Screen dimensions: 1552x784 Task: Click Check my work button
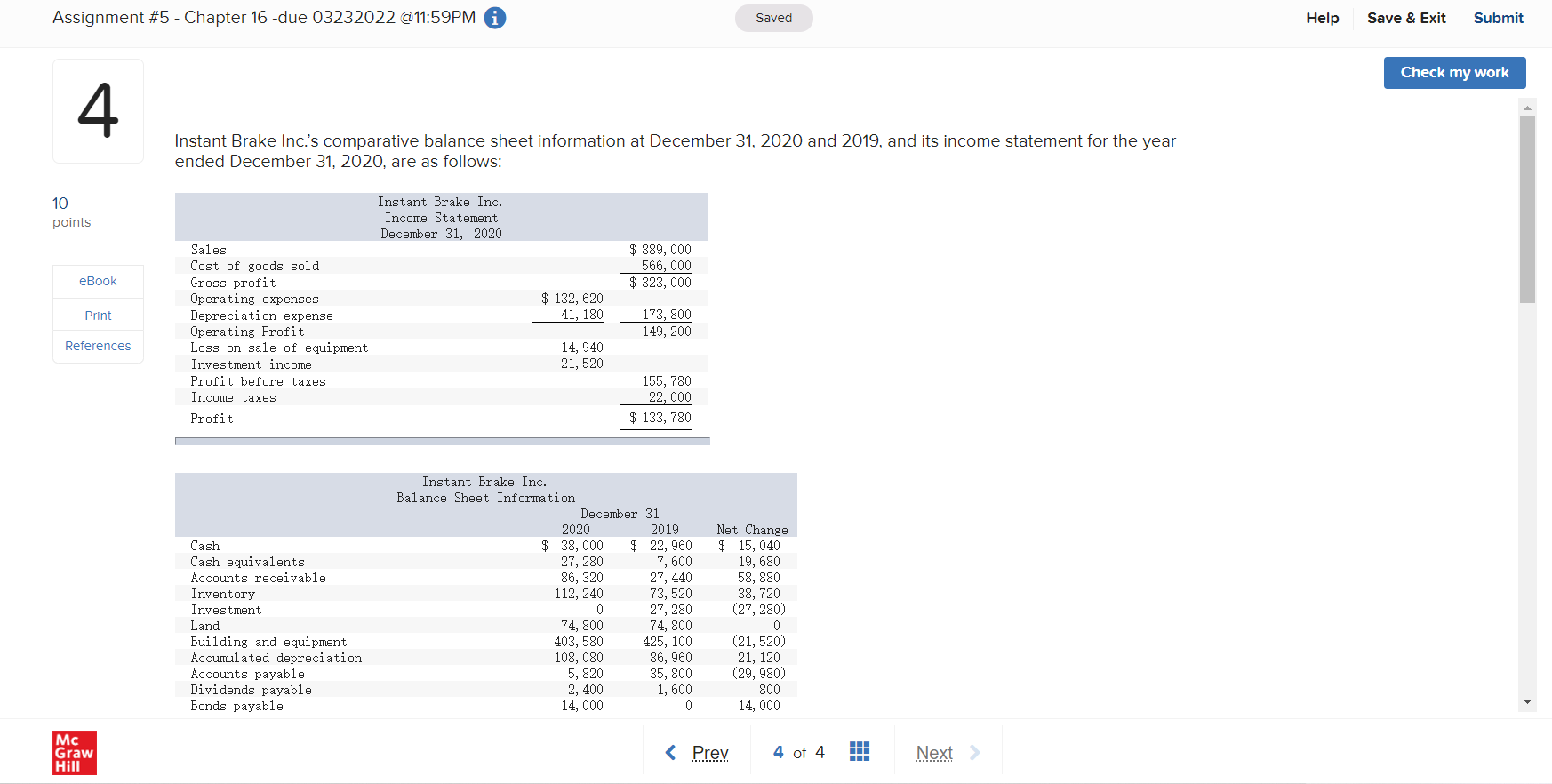[x=1455, y=73]
